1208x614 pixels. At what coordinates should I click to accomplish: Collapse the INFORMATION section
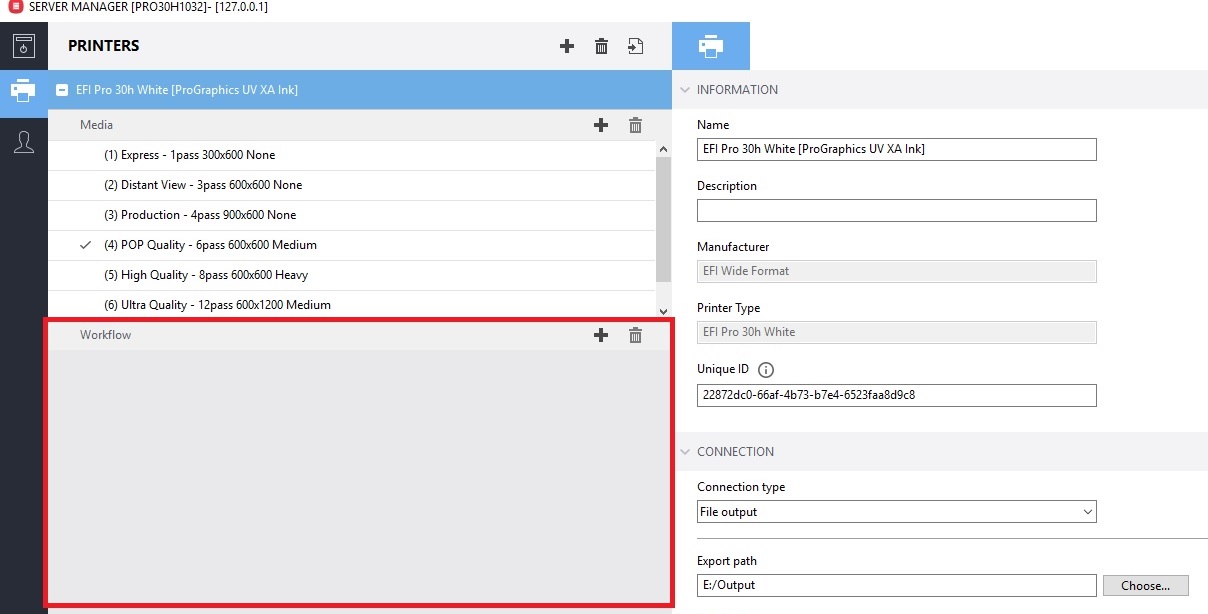(685, 90)
